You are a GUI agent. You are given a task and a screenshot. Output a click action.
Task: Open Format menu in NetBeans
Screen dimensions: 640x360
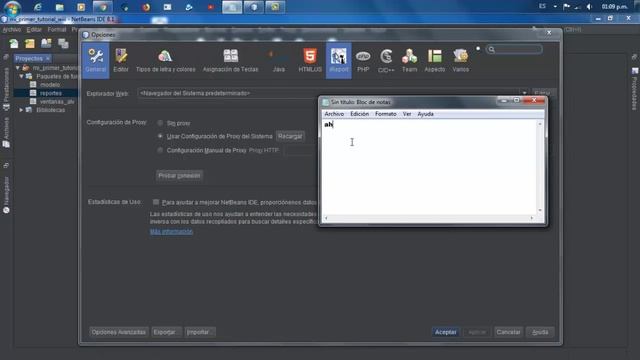tap(57, 30)
